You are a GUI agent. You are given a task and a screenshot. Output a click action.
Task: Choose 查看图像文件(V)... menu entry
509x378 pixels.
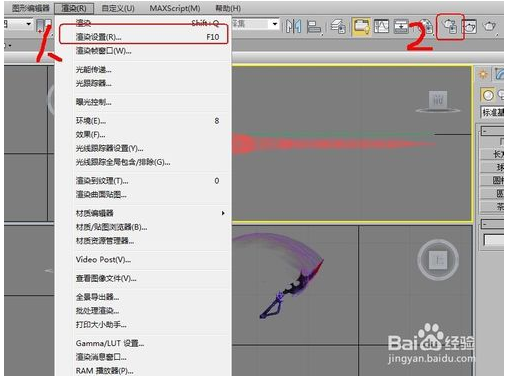144,278
